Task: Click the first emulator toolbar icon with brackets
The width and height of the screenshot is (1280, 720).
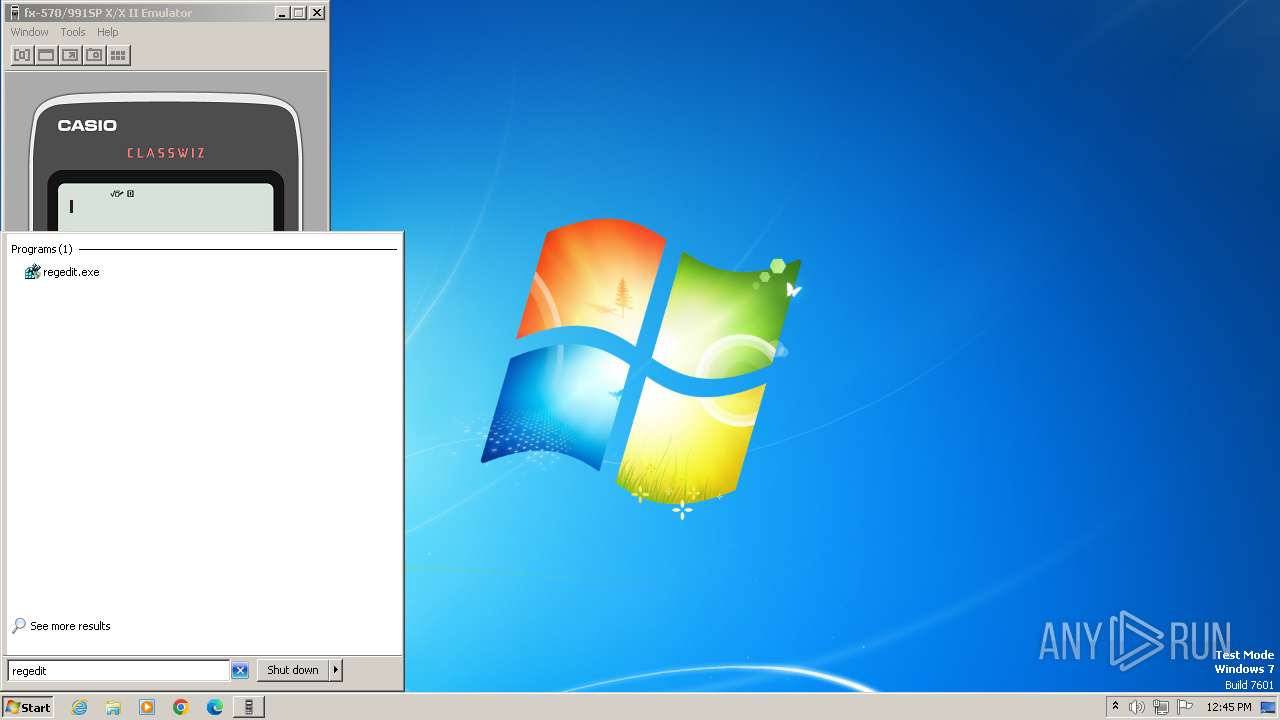Action: (22, 55)
